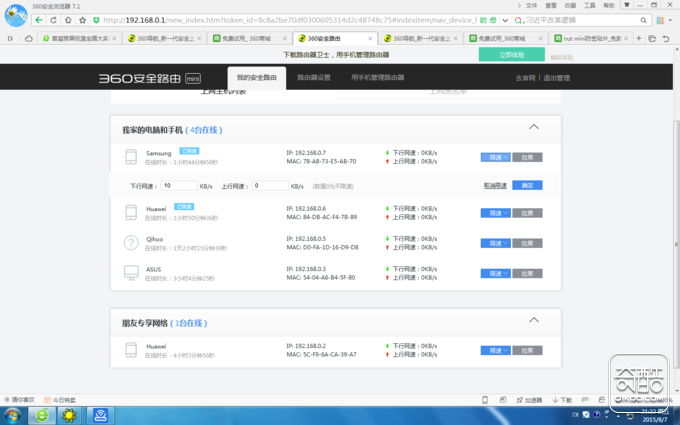Click the green shield security icon in address bar

[x=96, y=20]
